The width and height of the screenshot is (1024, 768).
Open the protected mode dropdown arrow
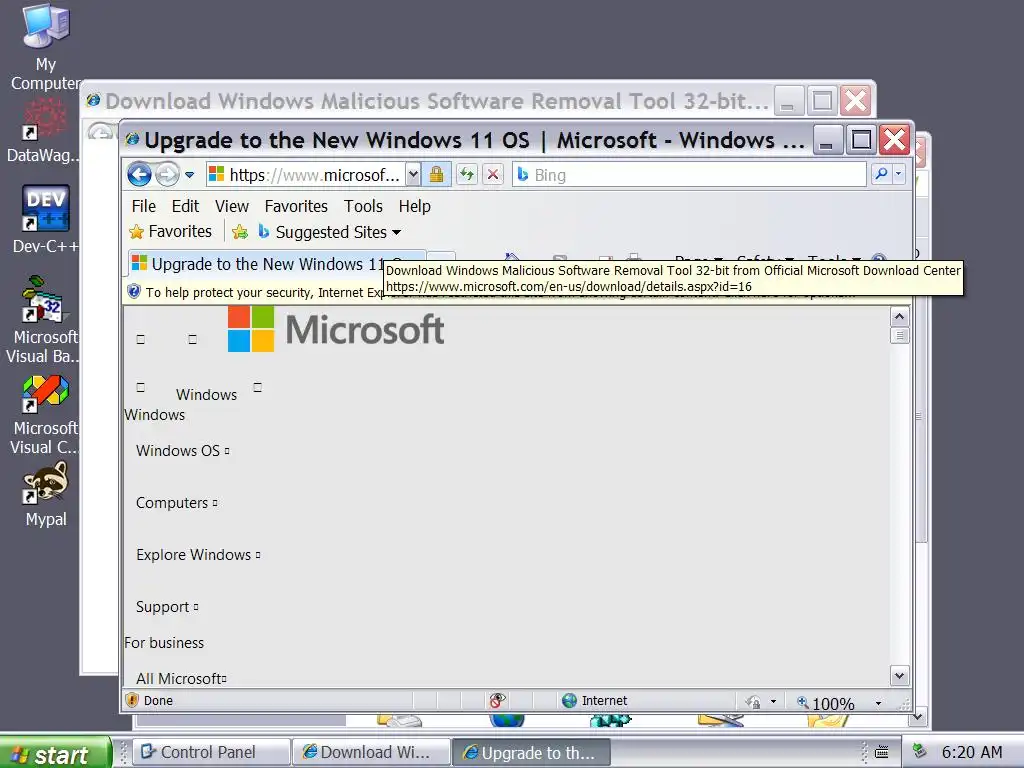coord(773,702)
